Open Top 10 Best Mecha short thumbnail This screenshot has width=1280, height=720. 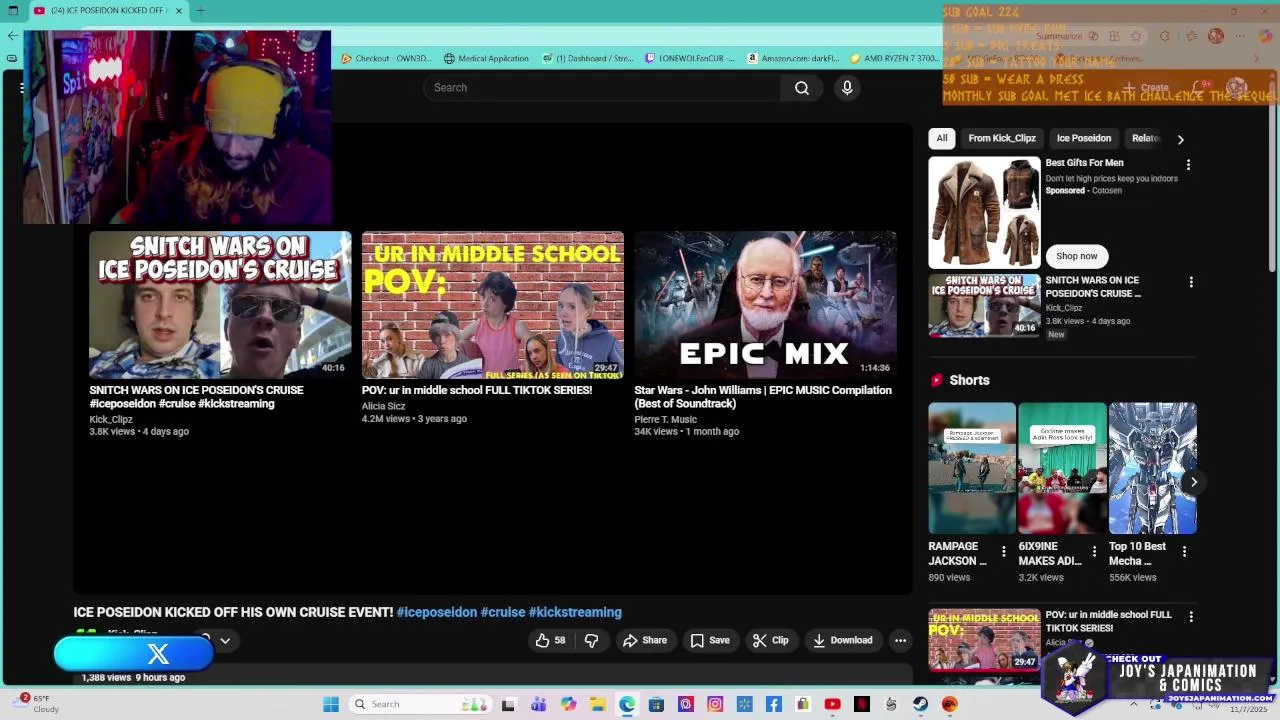(x=1152, y=468)
